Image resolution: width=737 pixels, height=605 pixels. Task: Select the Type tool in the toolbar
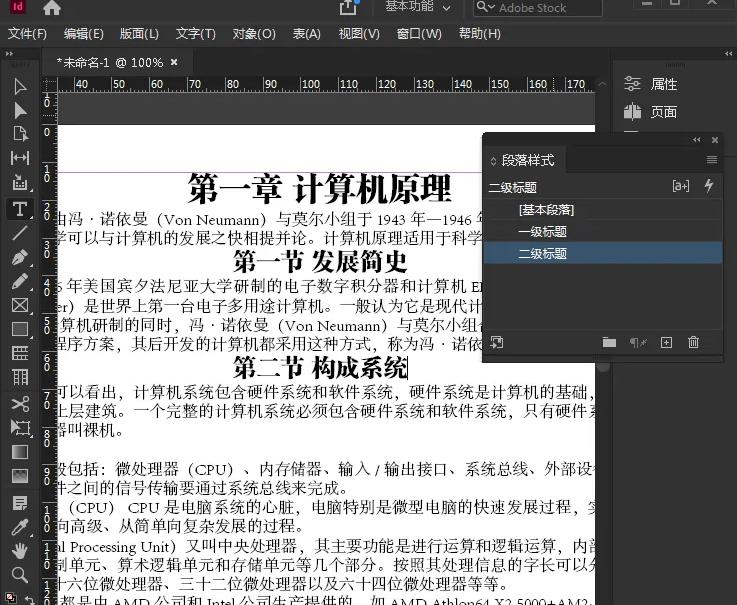coord(19,208)
